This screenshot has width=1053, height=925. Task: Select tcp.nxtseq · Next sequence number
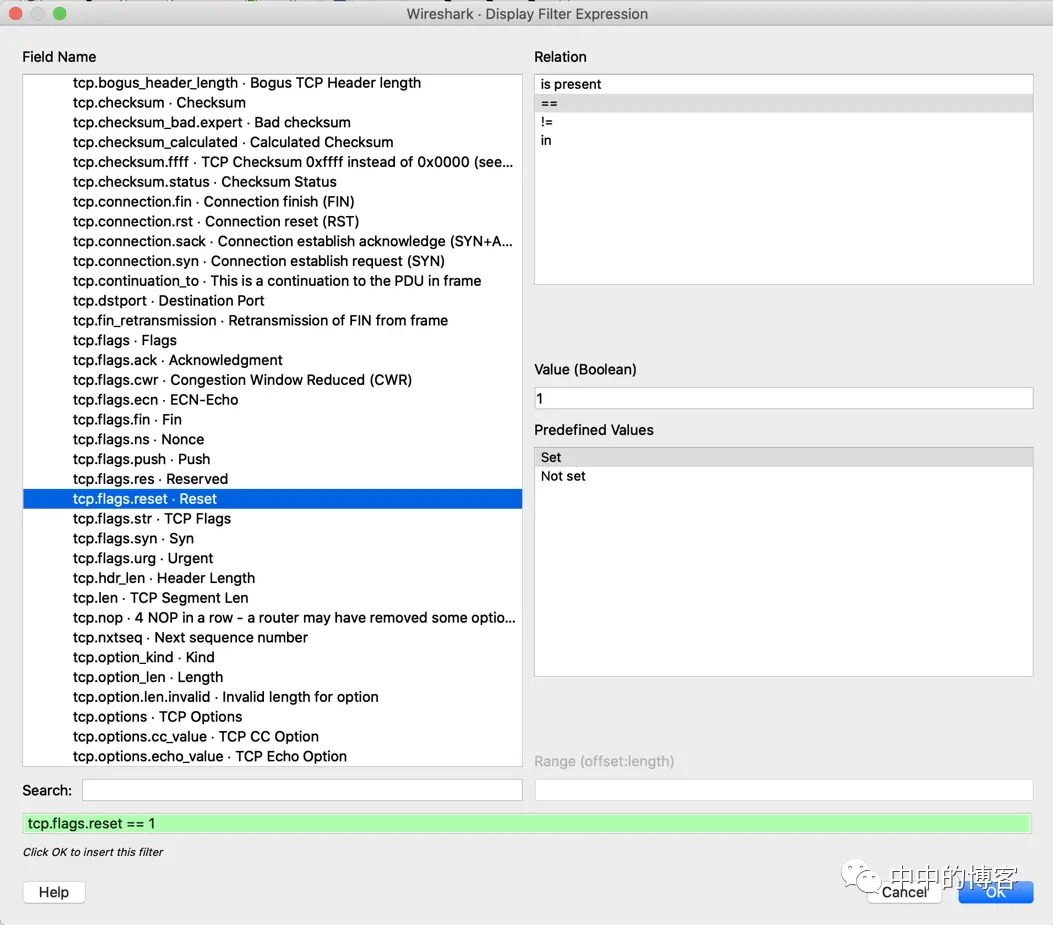pos(273,637)
